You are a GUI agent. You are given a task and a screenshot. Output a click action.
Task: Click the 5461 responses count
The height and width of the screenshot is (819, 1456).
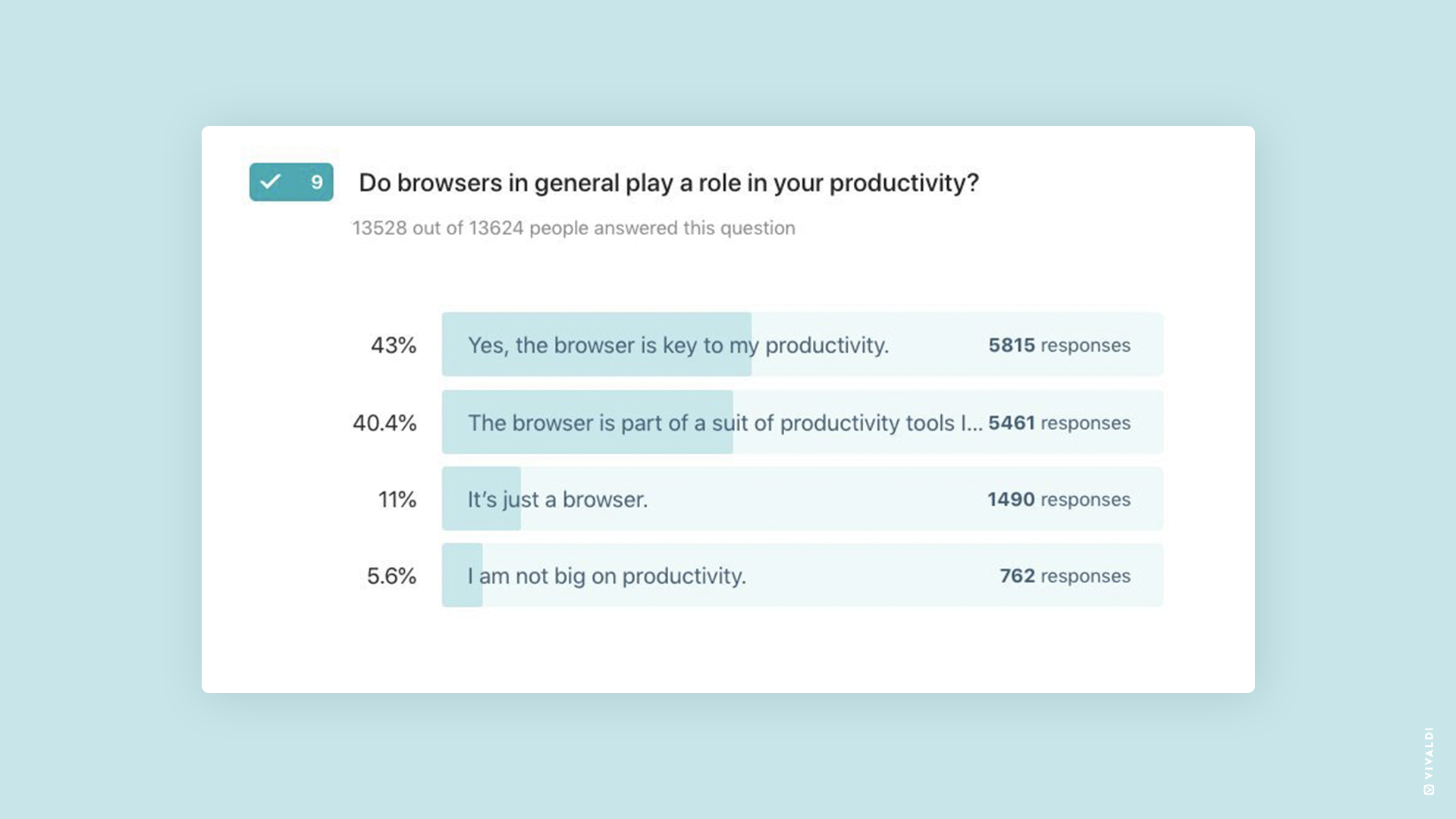tap(1059, 423)
